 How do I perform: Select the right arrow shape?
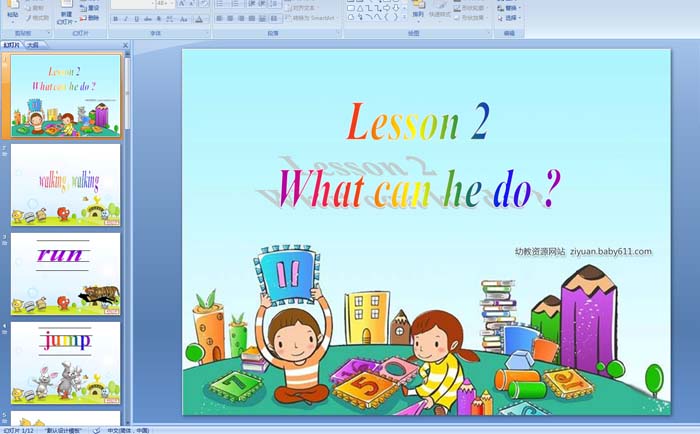pos(387,8)
